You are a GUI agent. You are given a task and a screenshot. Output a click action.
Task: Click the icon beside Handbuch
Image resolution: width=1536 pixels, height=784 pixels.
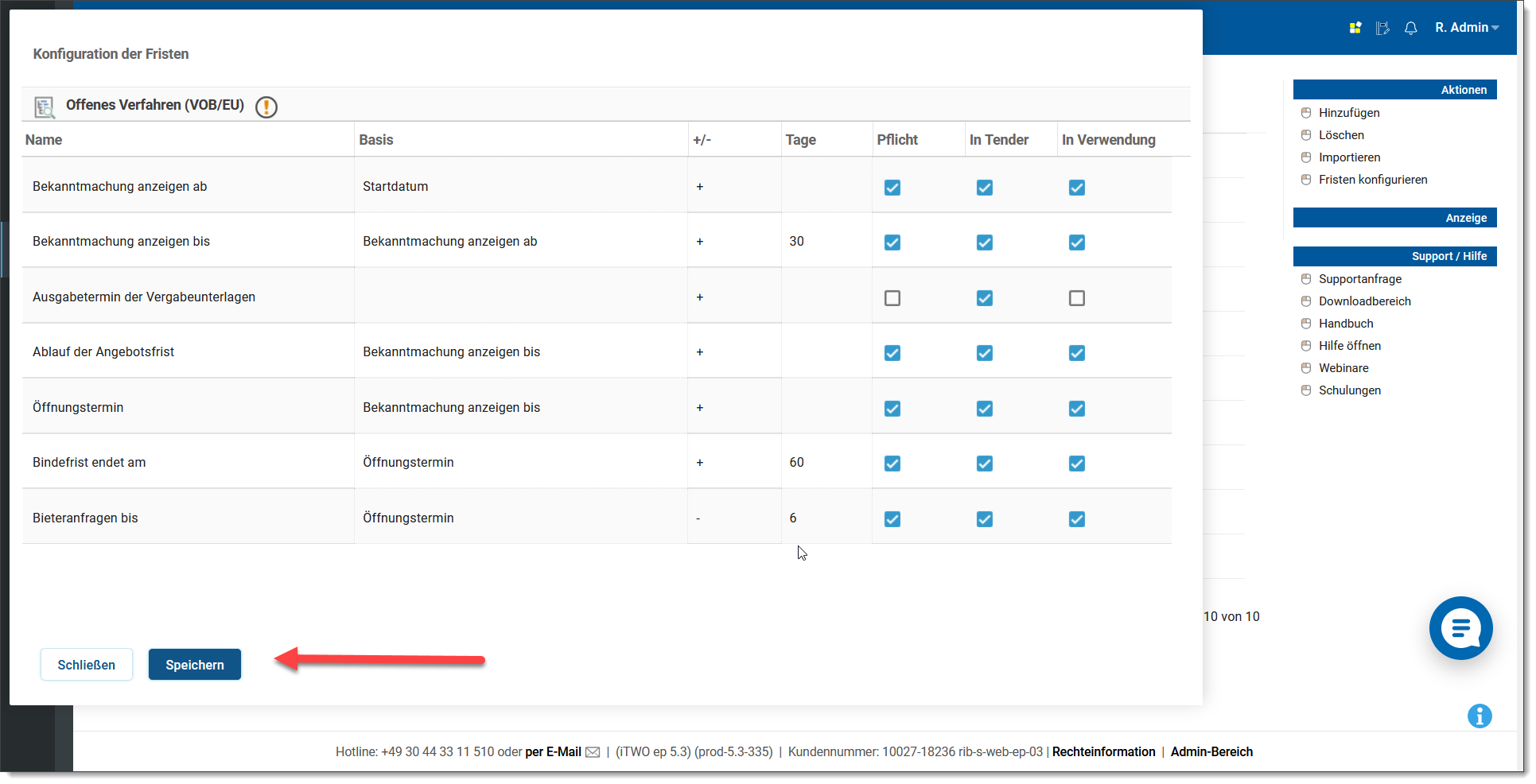click(1306, 324)
